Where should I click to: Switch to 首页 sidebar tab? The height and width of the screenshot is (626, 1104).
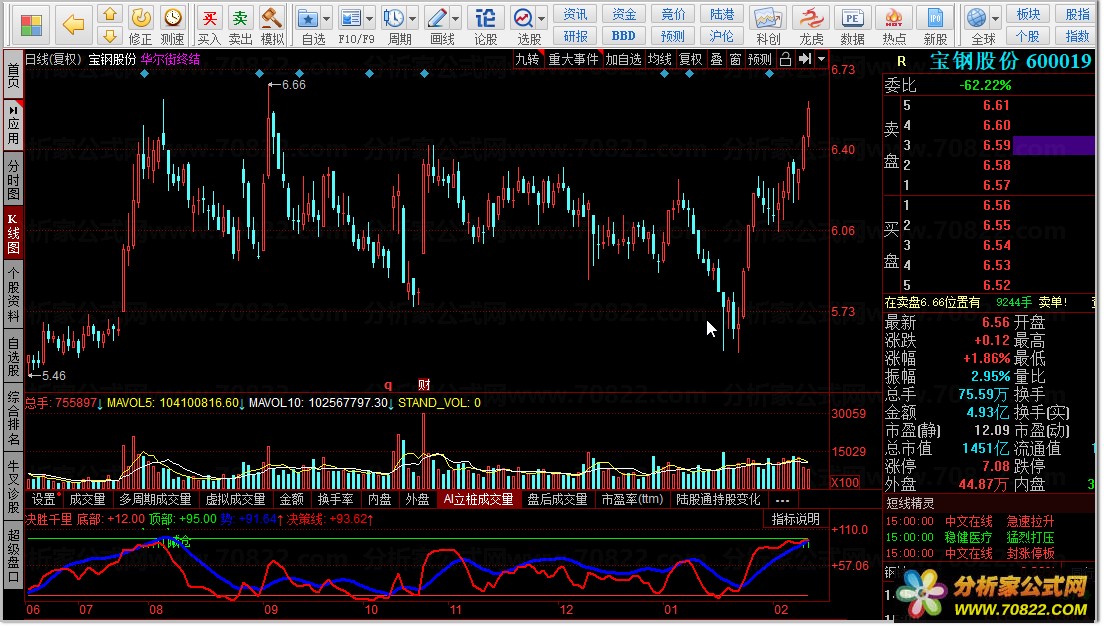(x=13, y=75)
